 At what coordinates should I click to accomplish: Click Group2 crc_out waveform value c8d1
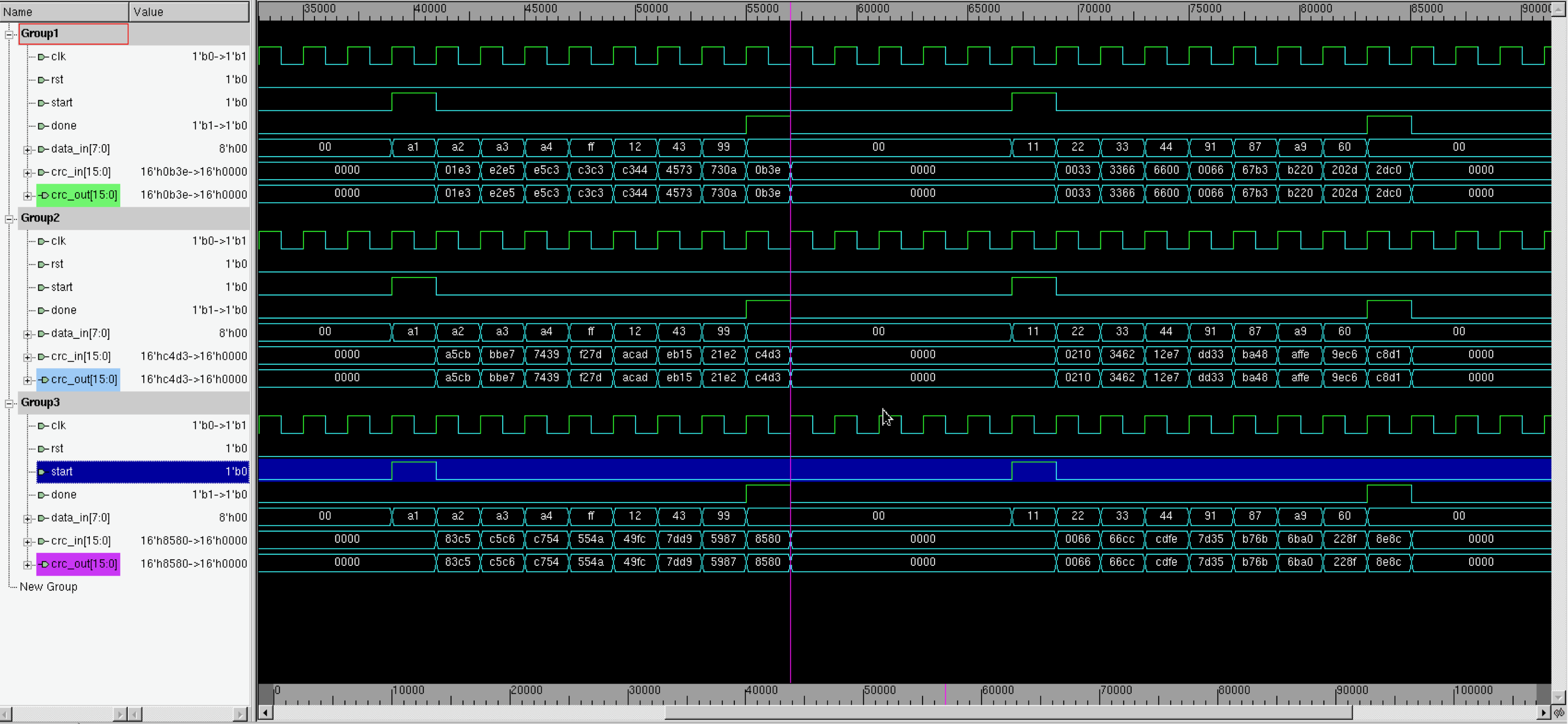(1388, 378)
